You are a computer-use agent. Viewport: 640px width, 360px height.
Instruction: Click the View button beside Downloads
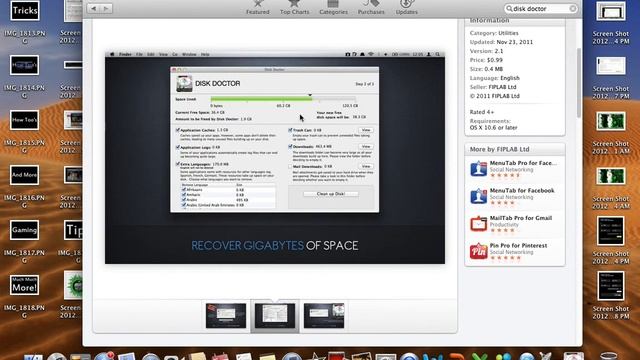[366, 147]
